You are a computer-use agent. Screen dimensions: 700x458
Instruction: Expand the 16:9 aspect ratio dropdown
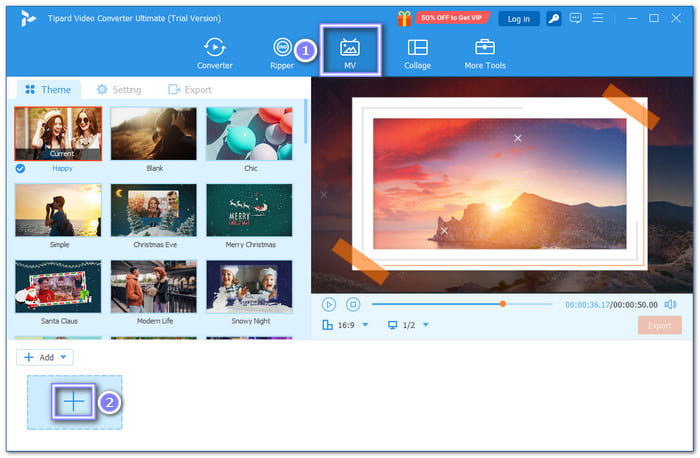coord(365,325)
